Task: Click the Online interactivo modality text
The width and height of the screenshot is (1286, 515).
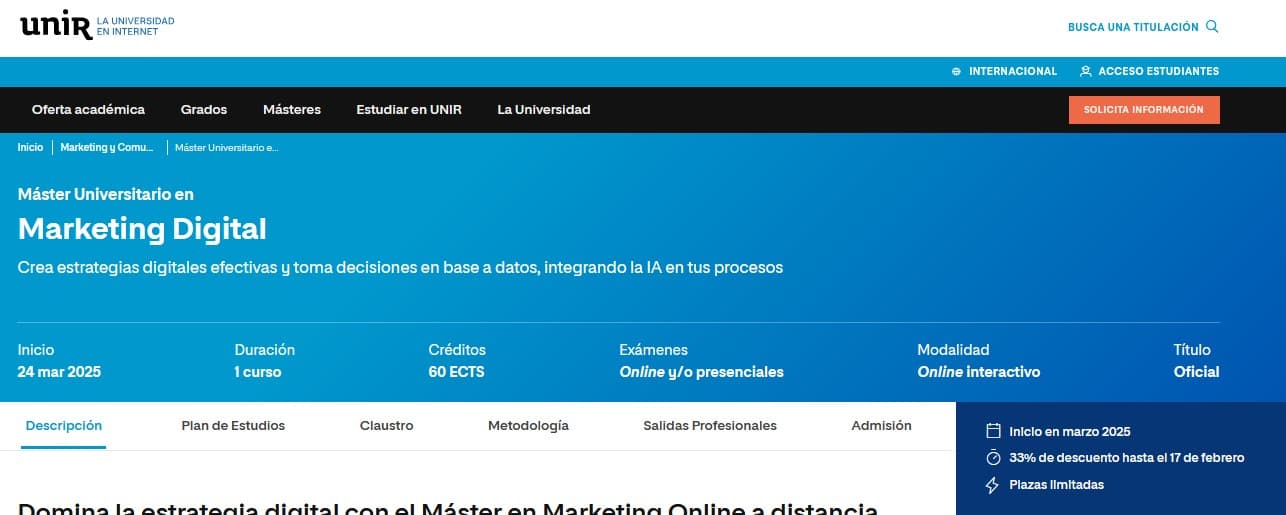Action: coord(979,372)
